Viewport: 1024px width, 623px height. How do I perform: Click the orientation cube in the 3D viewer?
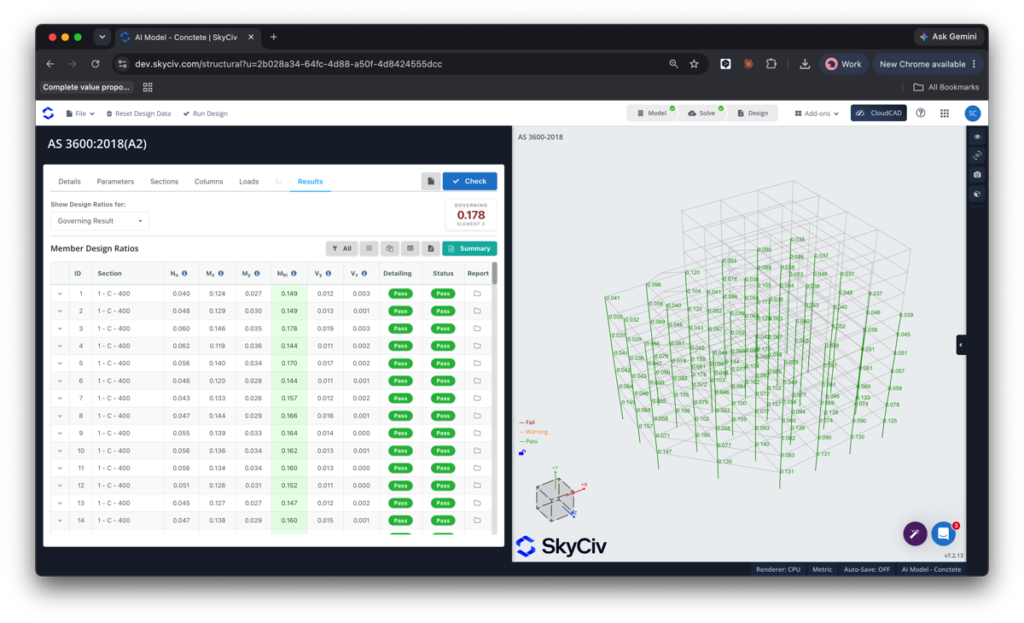554,500
